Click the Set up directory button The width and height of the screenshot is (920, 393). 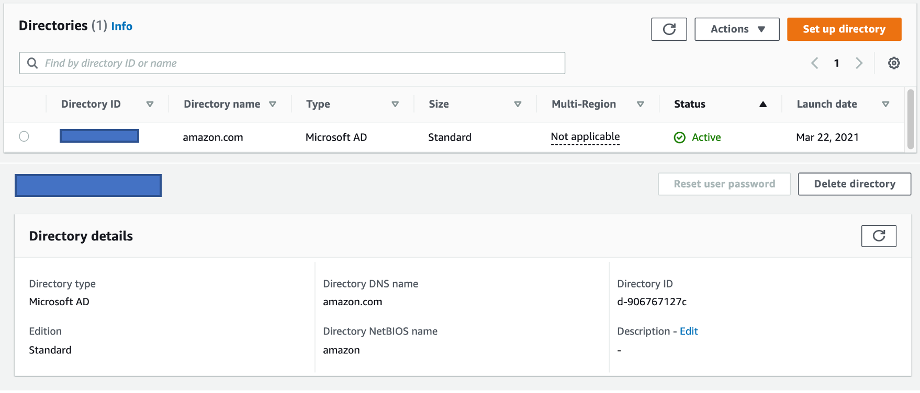(844, 29)
